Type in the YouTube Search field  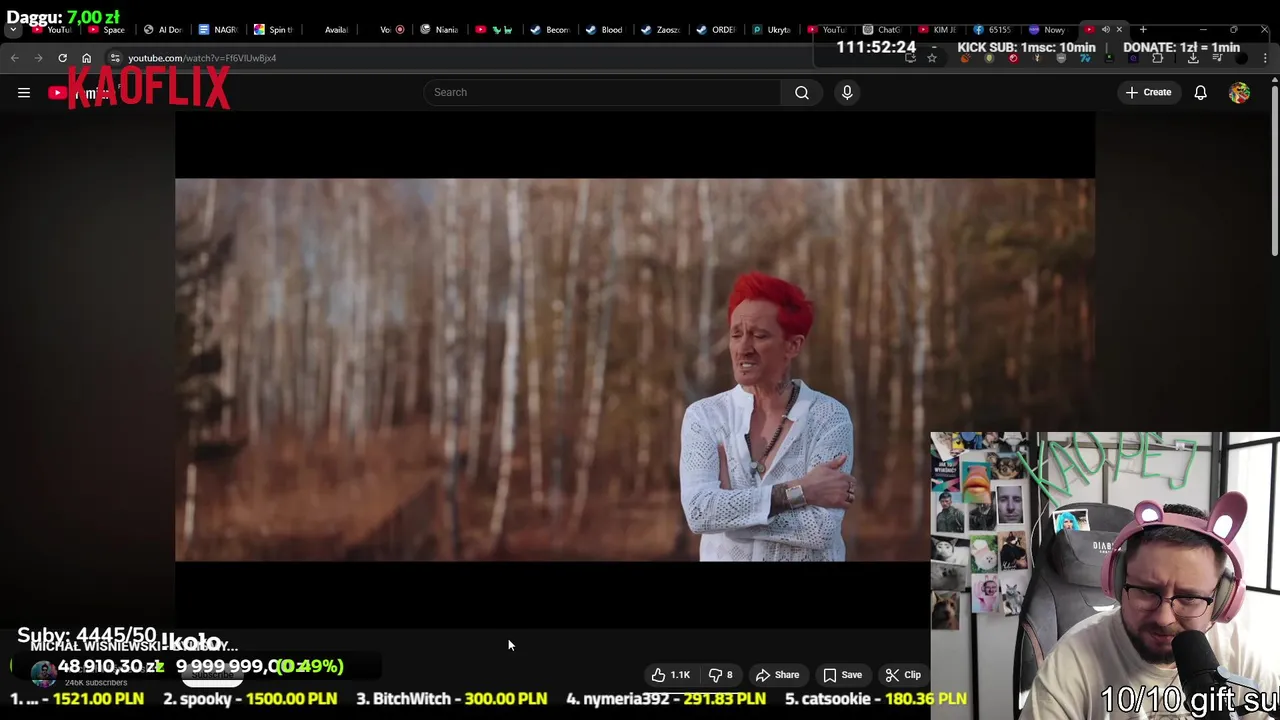point(602,92)
